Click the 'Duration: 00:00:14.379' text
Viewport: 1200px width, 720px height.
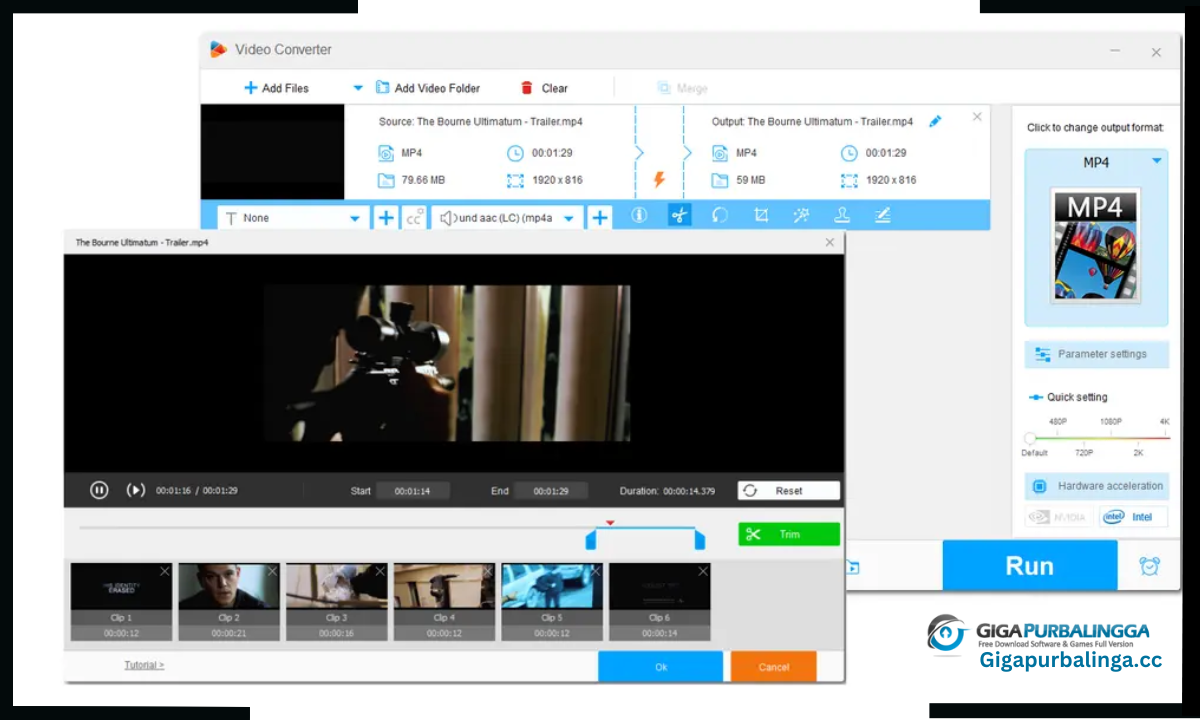(x=668, y=491)
